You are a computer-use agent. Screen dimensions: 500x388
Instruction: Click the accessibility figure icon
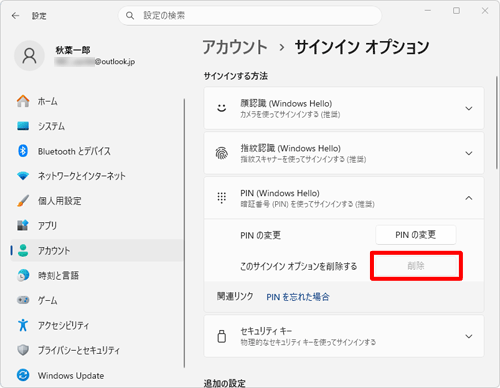(23, 325)
